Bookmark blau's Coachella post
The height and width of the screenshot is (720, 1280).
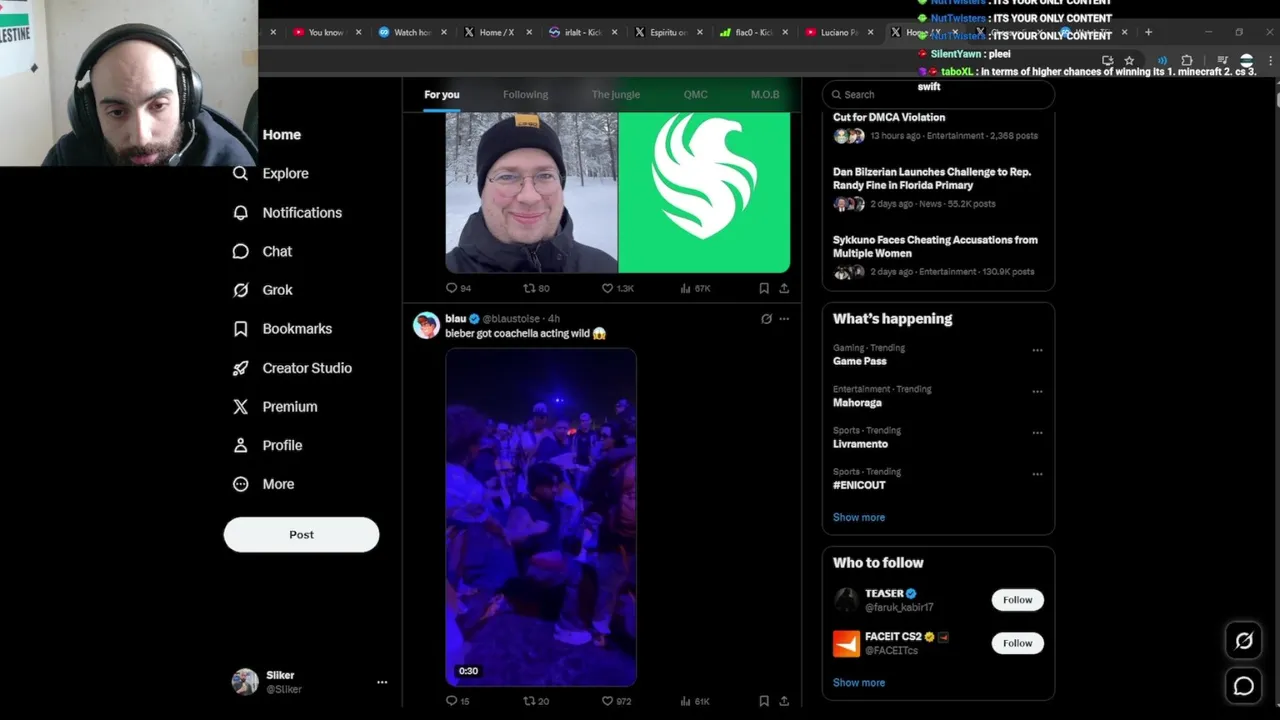[x=764, y=701]
